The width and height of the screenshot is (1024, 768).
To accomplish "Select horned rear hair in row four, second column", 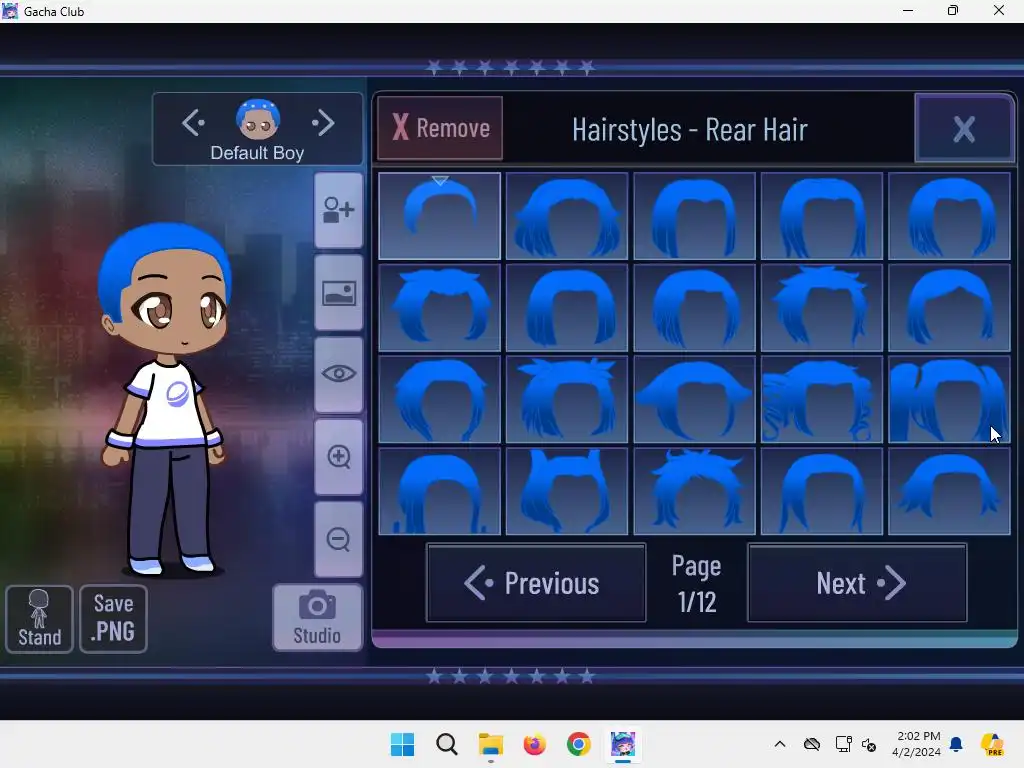I will click(x=567, y=491).
